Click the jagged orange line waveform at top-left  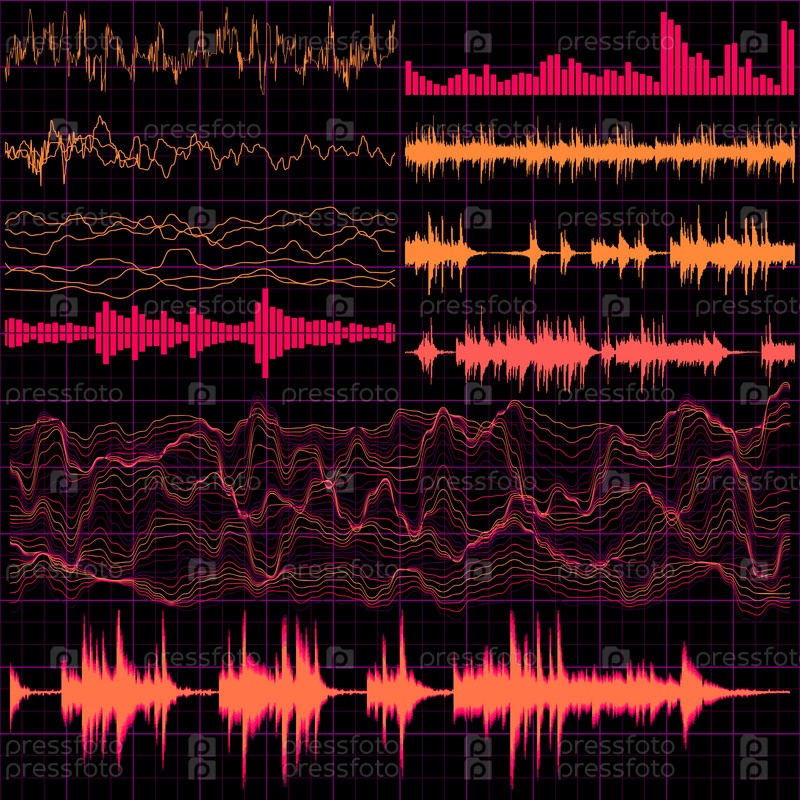[200, 50]
